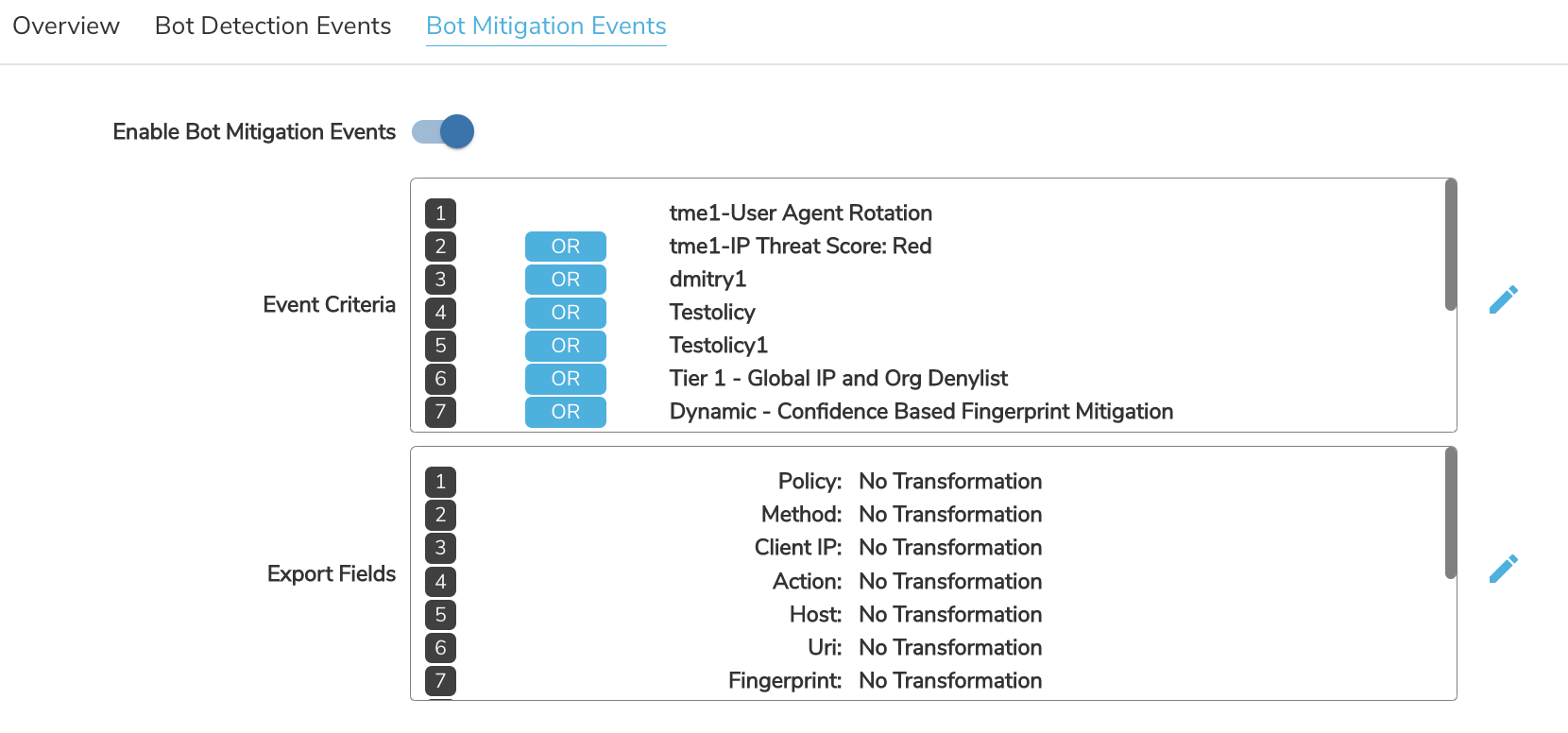Screen dimensions: 1568x733
Task: Select the tme1-User Agent Rotation criteria entry
Action: click(801, 213)
